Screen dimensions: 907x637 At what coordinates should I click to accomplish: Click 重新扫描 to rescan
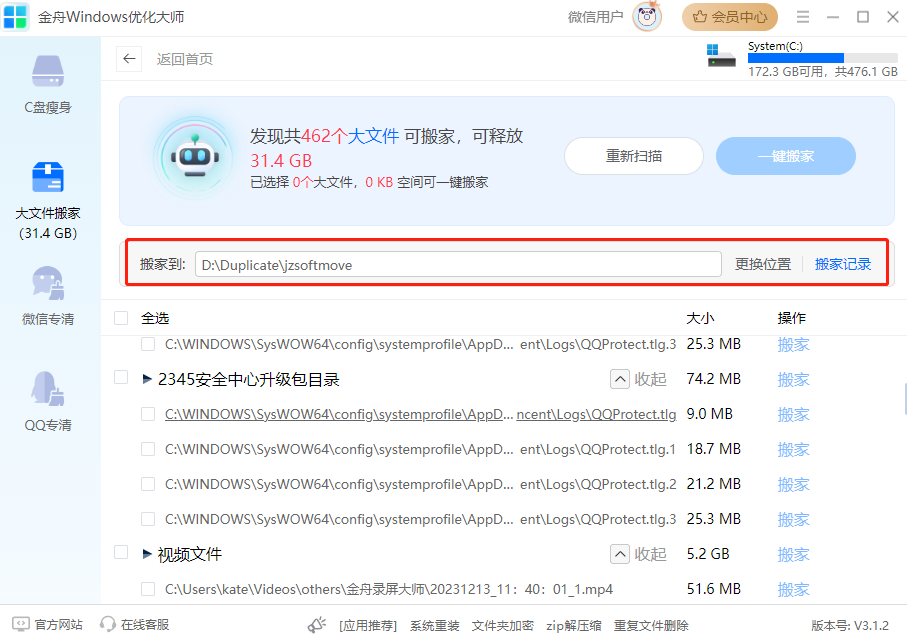634,156
